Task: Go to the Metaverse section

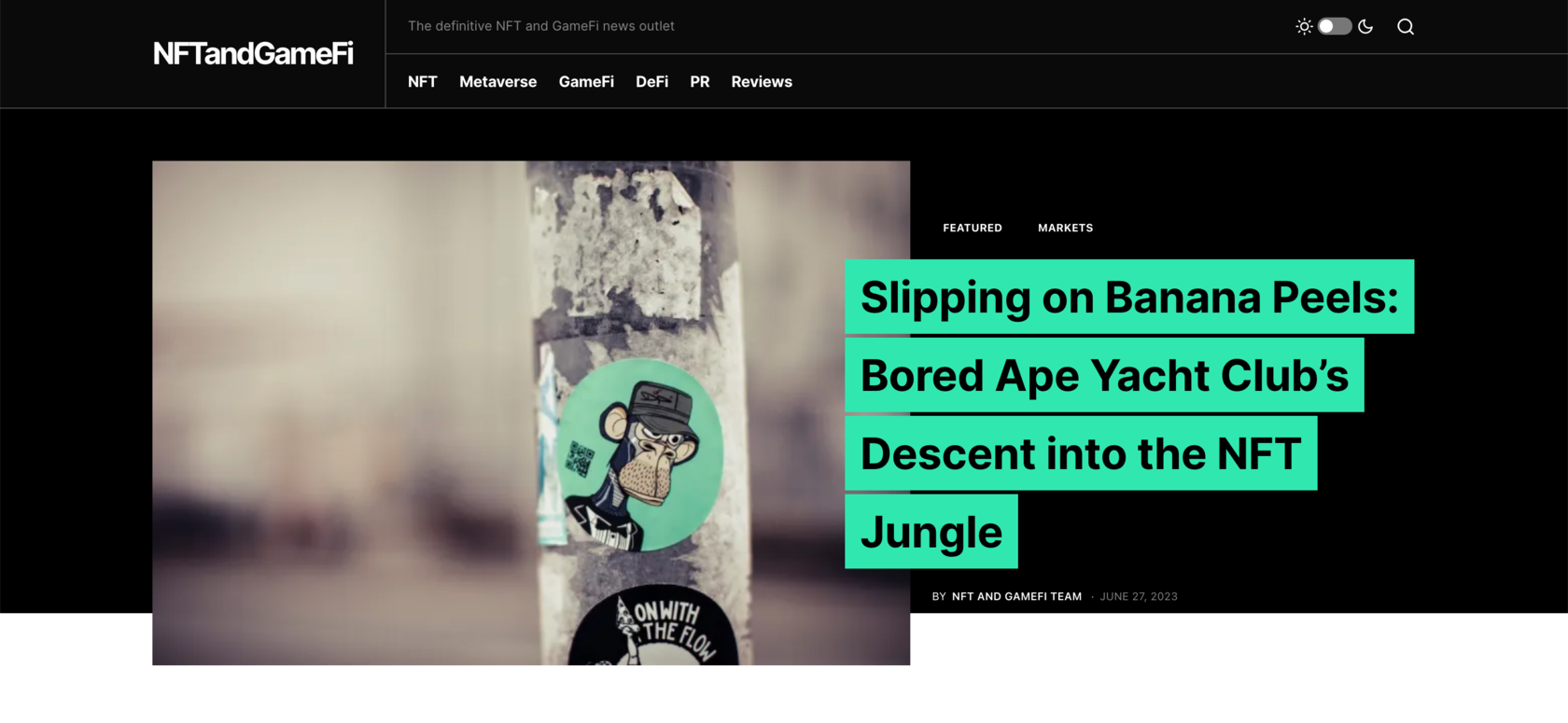Action: point(497,82)
